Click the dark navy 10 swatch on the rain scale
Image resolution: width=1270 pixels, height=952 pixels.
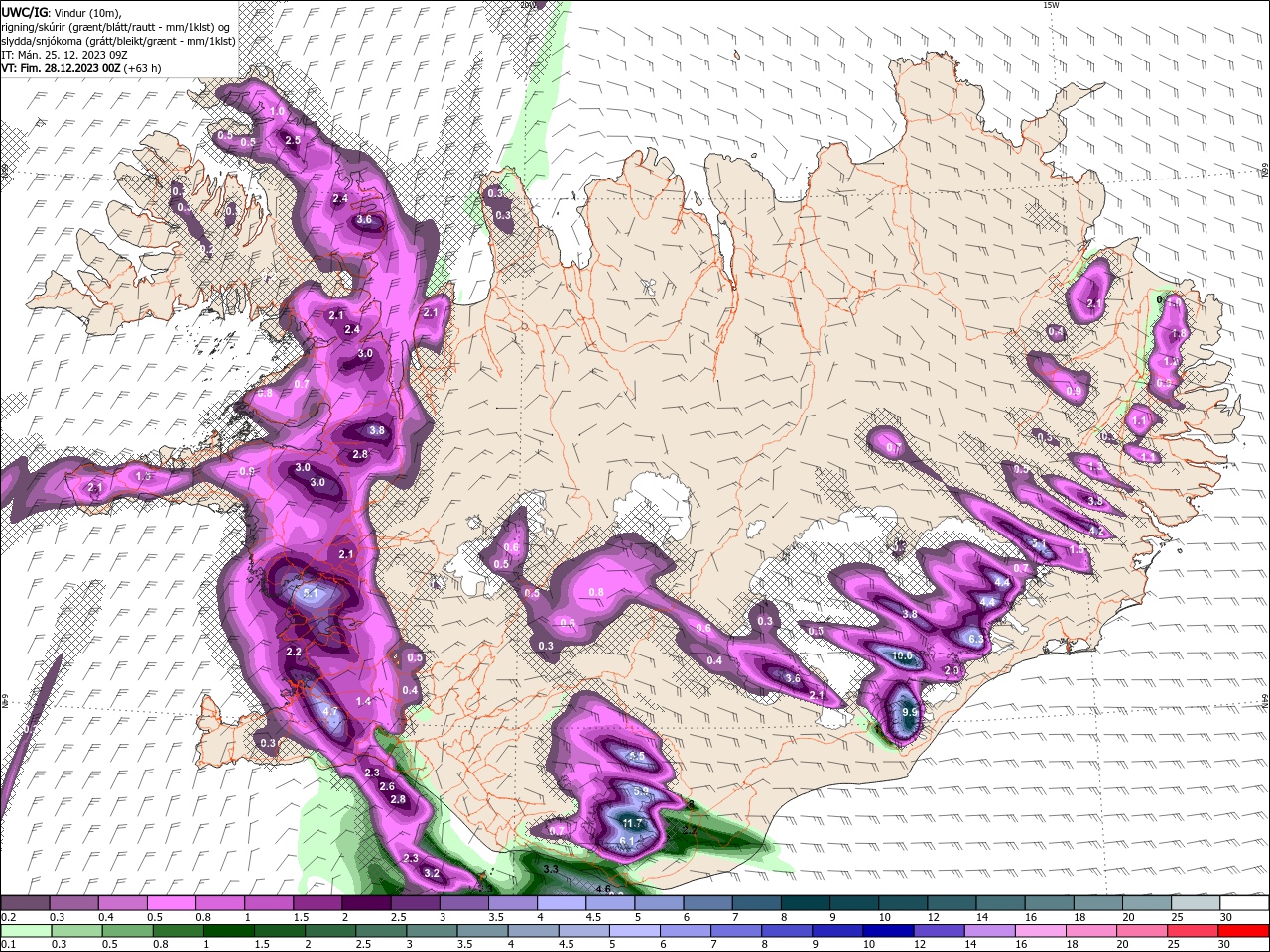(887, 931)
